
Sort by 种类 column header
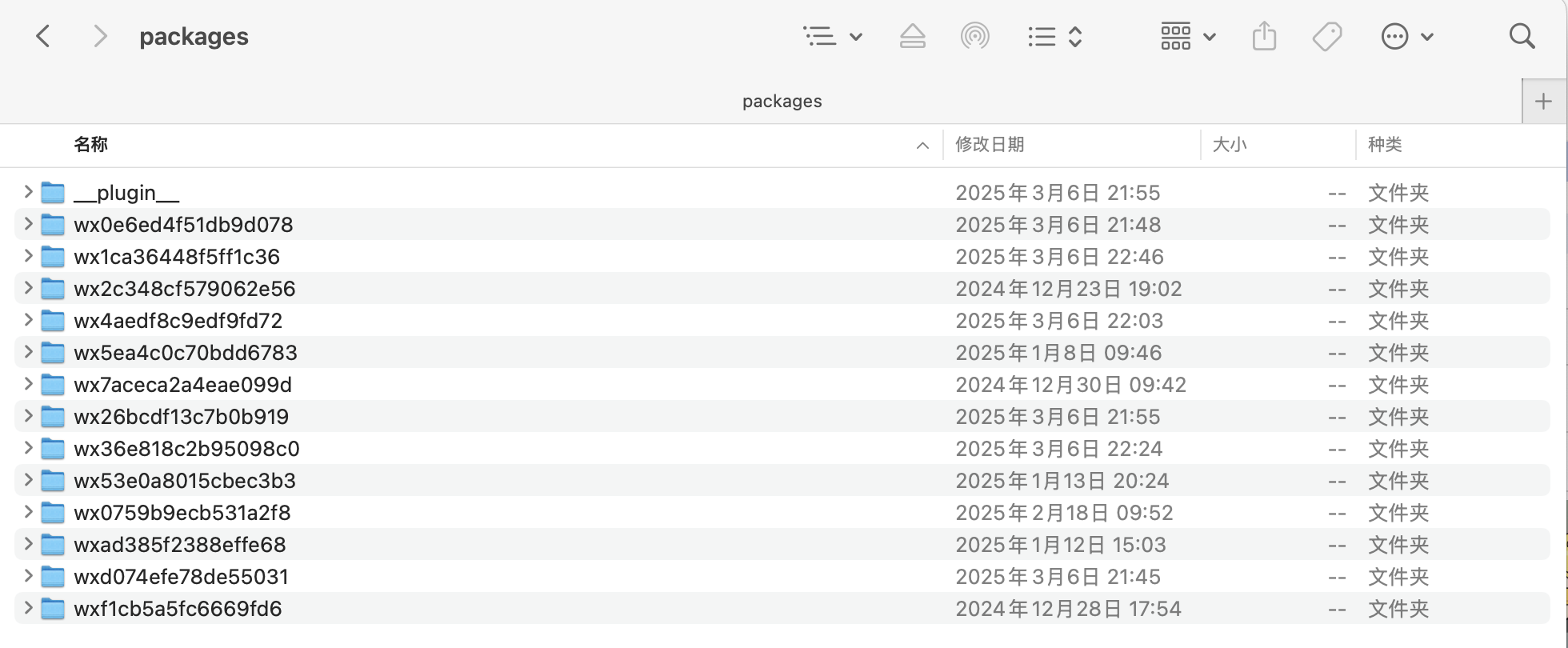(1384, 145)
